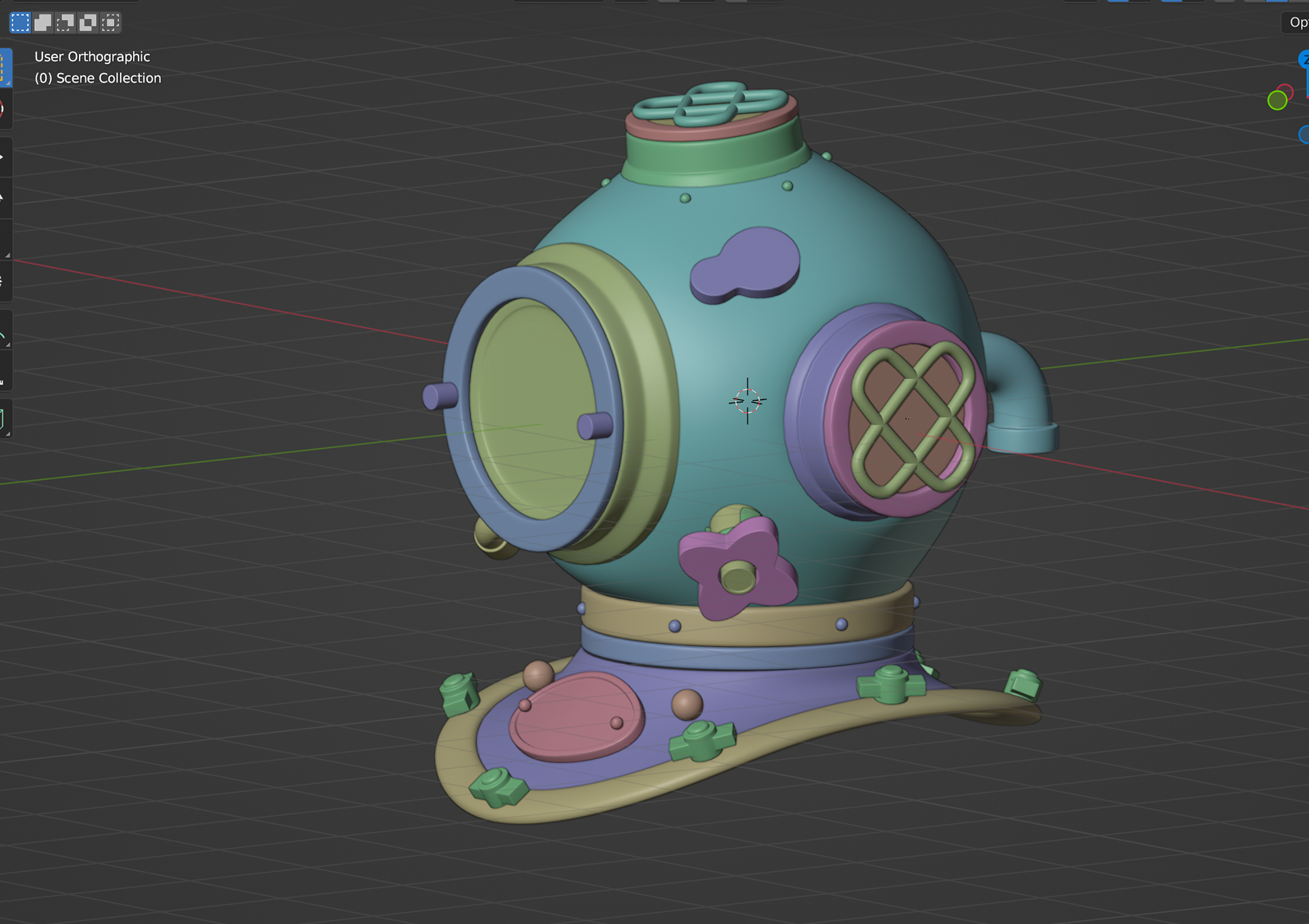Snap view using green Y axis gizmo
This screenshot has width=1309, height=924.
tap(1277, 101)
